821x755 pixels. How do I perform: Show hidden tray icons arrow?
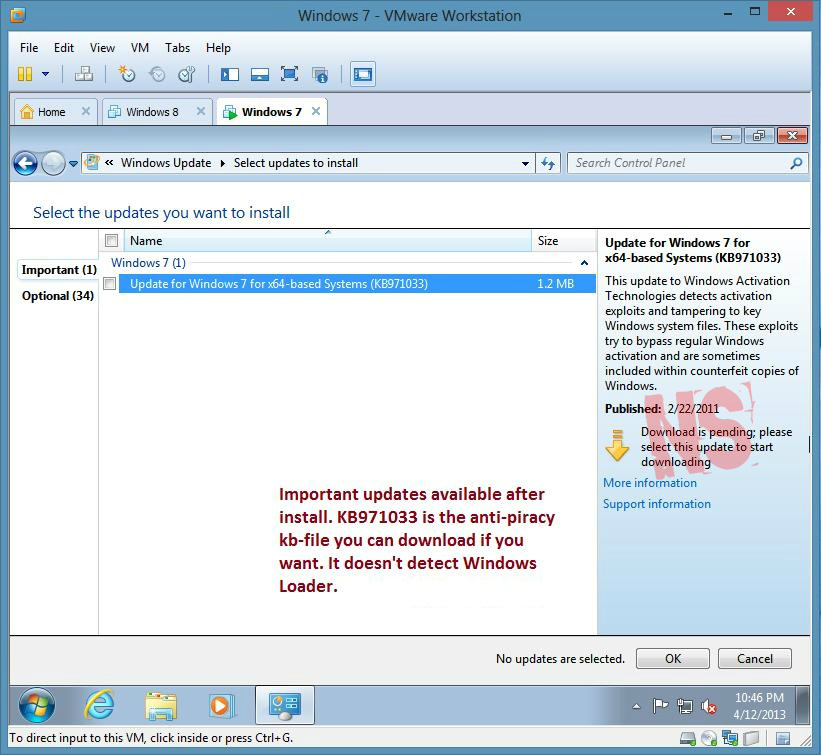636,706
